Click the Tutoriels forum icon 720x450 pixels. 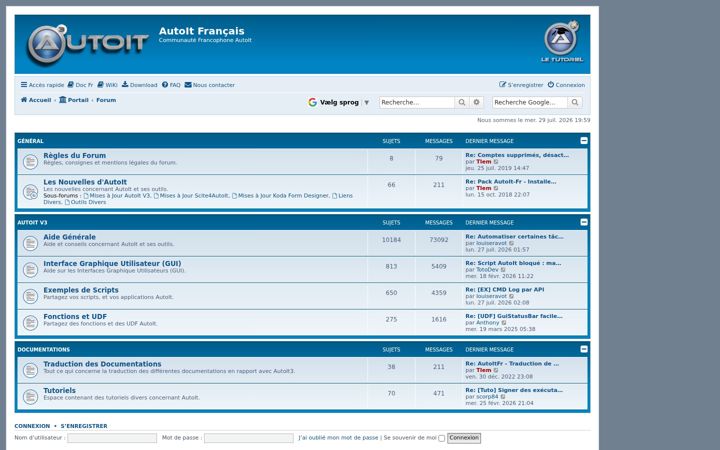point(30,397)
